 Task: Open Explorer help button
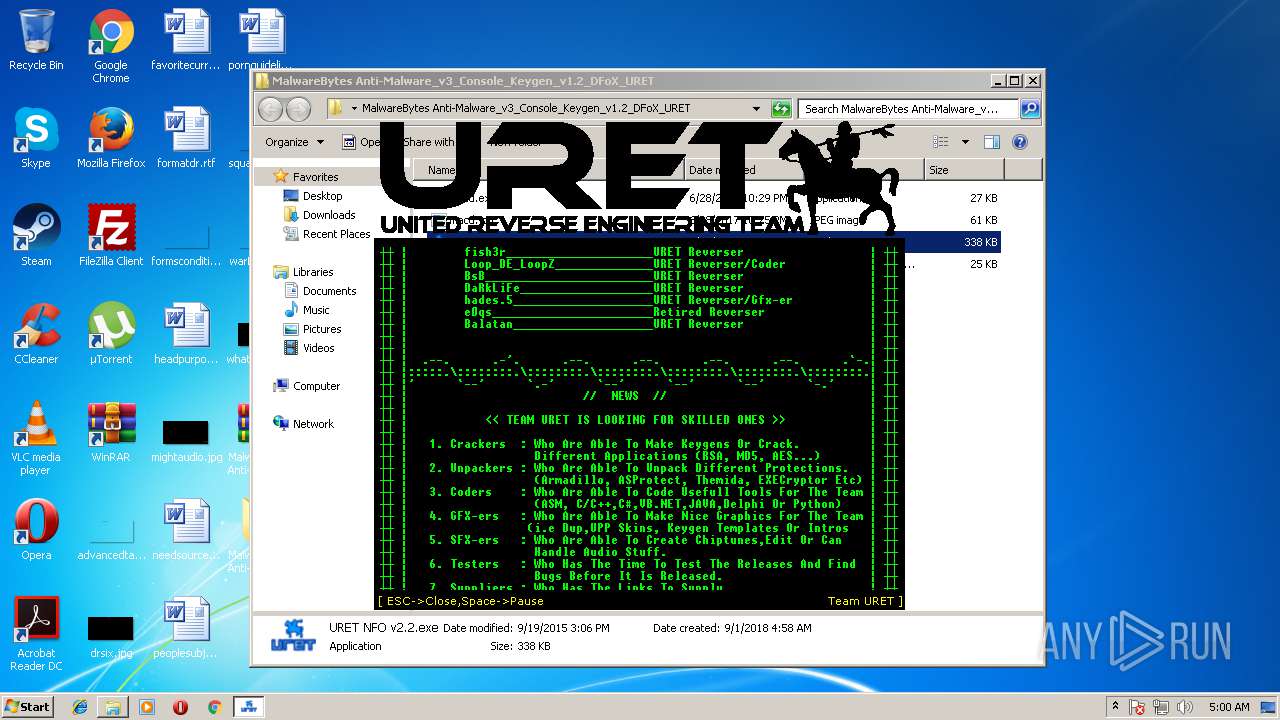[1020, 142]
